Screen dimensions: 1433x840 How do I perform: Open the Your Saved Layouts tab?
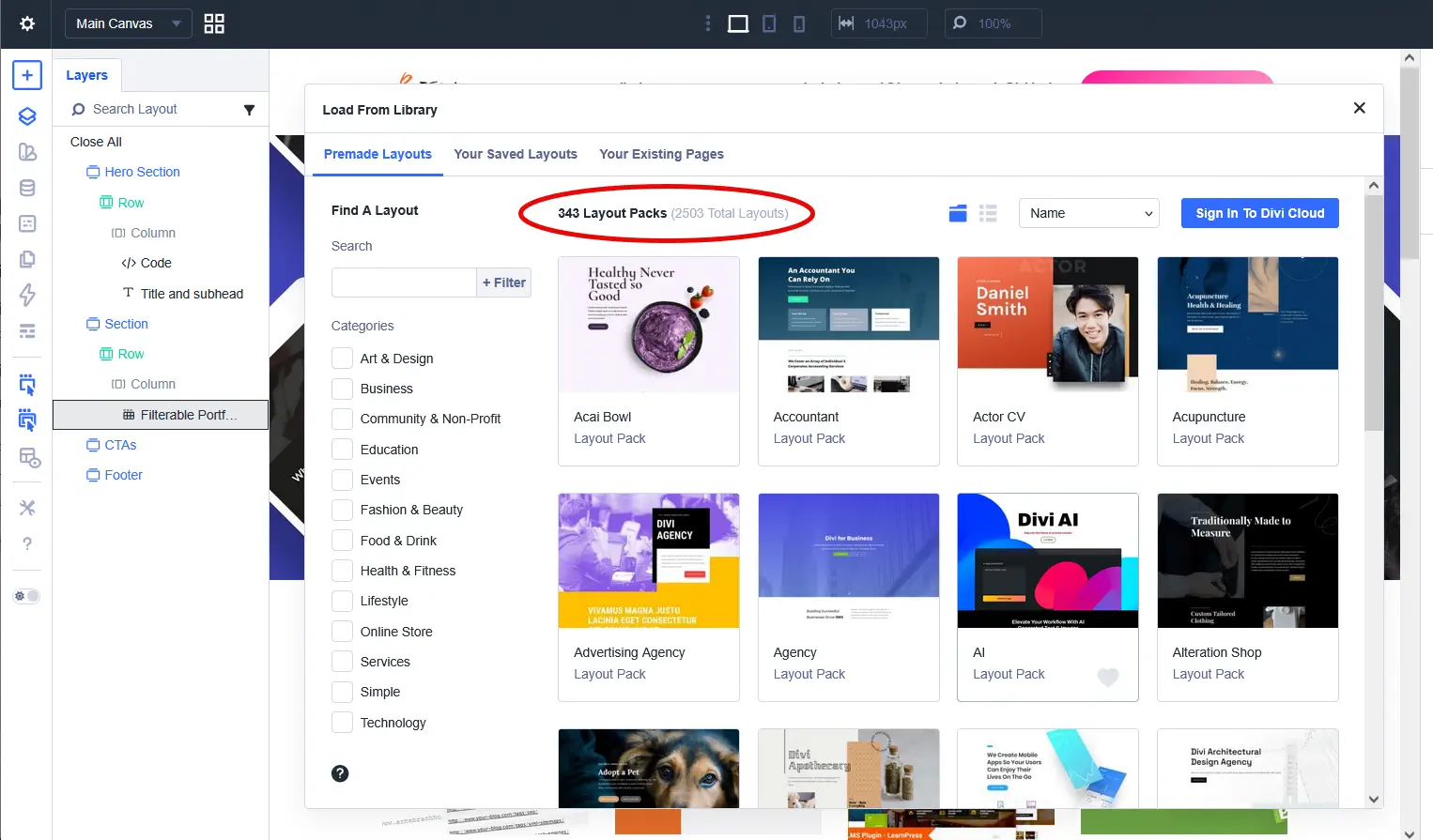(516, 154)
